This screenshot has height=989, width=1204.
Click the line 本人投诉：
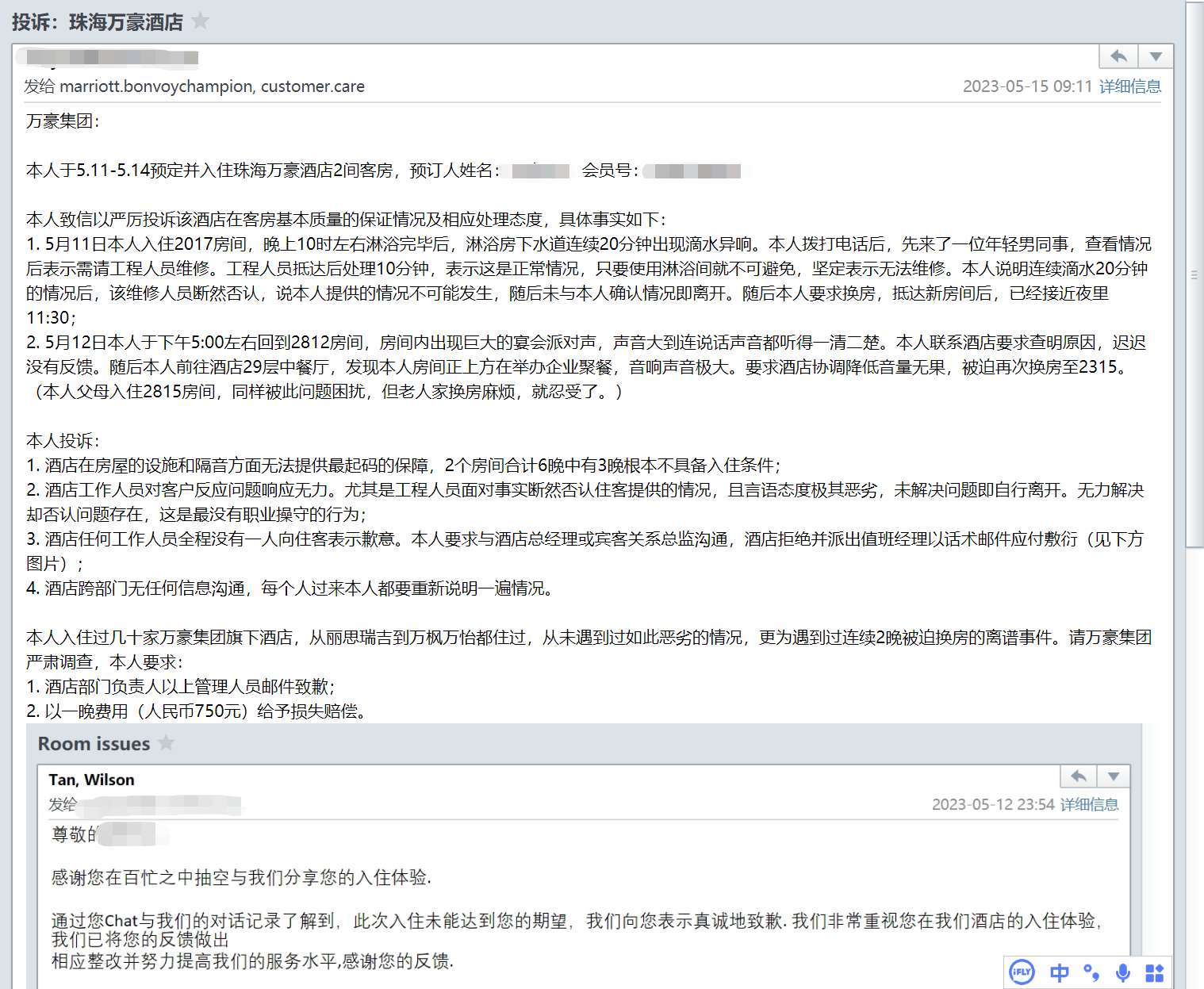[63, 441]
